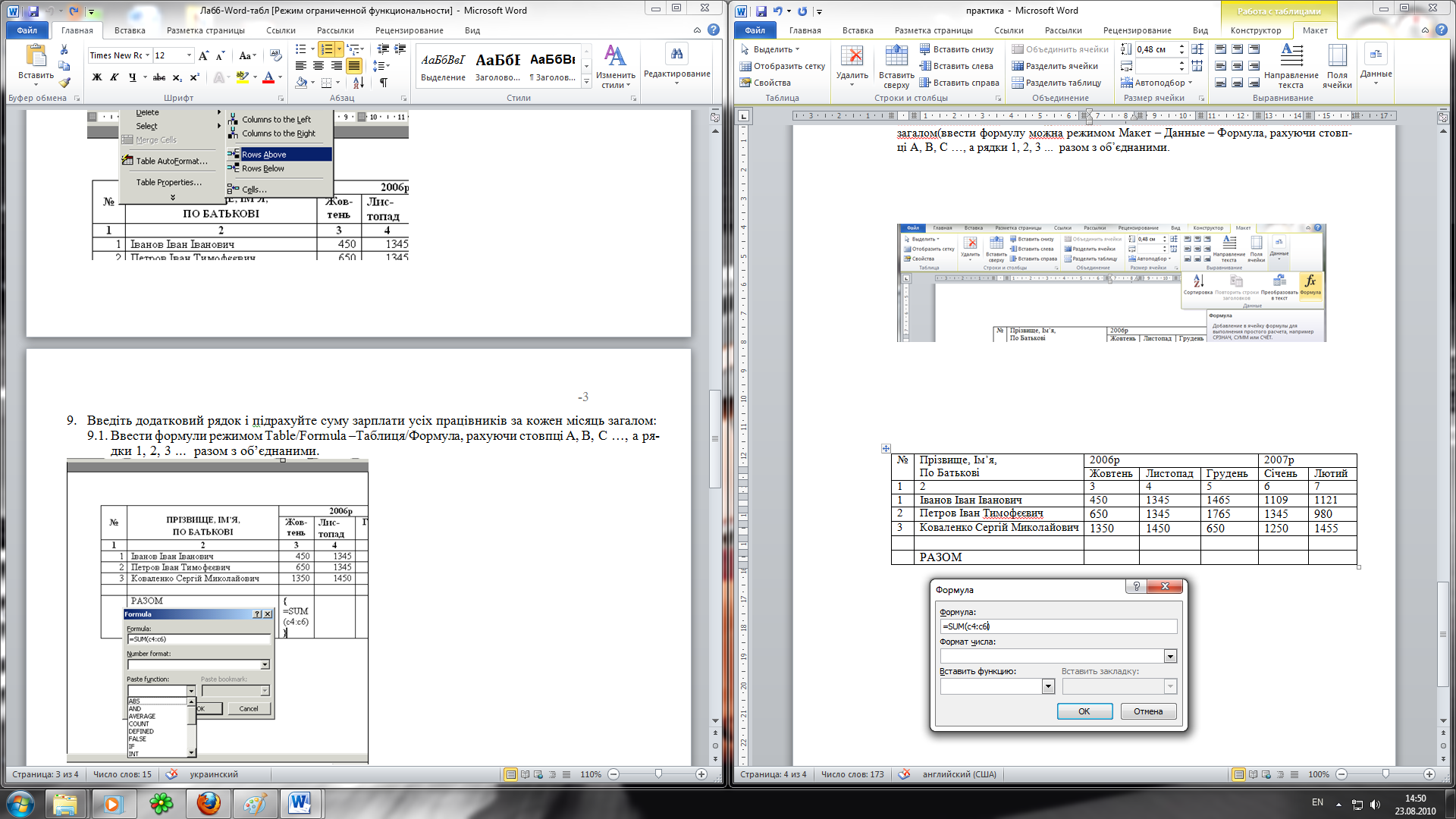
Task: Switch to Вид tab in right window
Action: coord(1200,30)
